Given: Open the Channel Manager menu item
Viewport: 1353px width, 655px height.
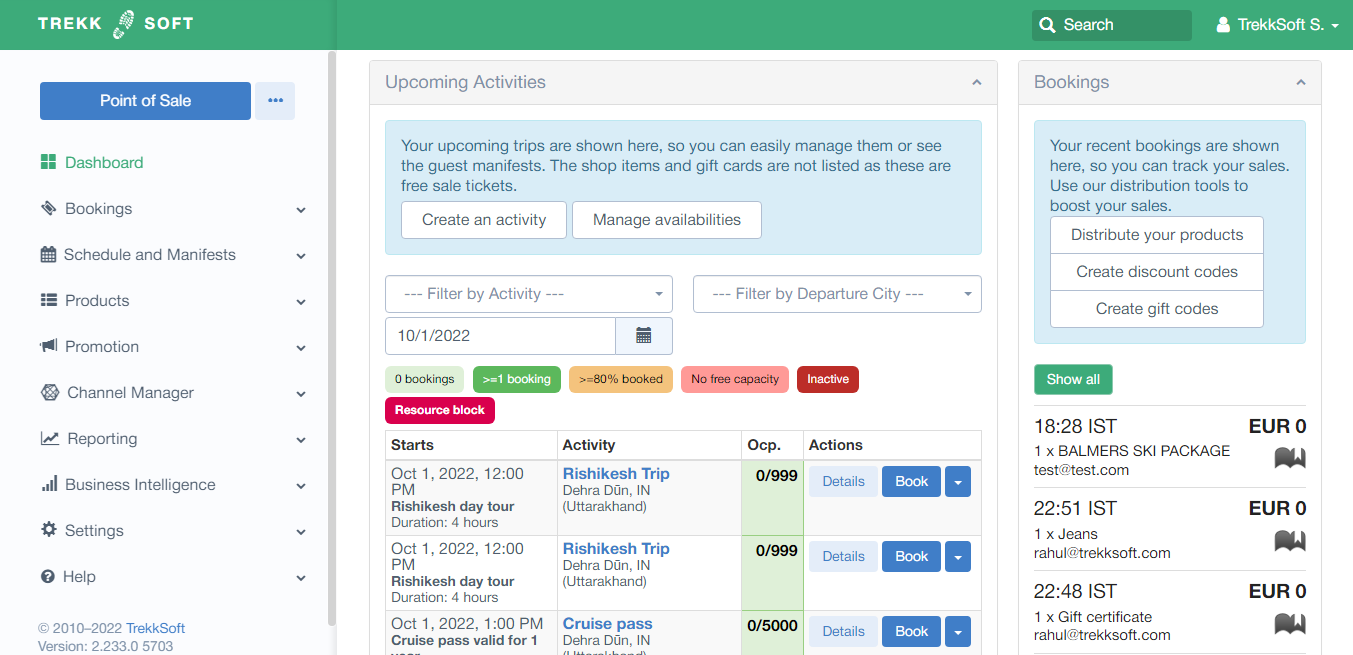Looking at the screenshot, I should click(130, 392).
